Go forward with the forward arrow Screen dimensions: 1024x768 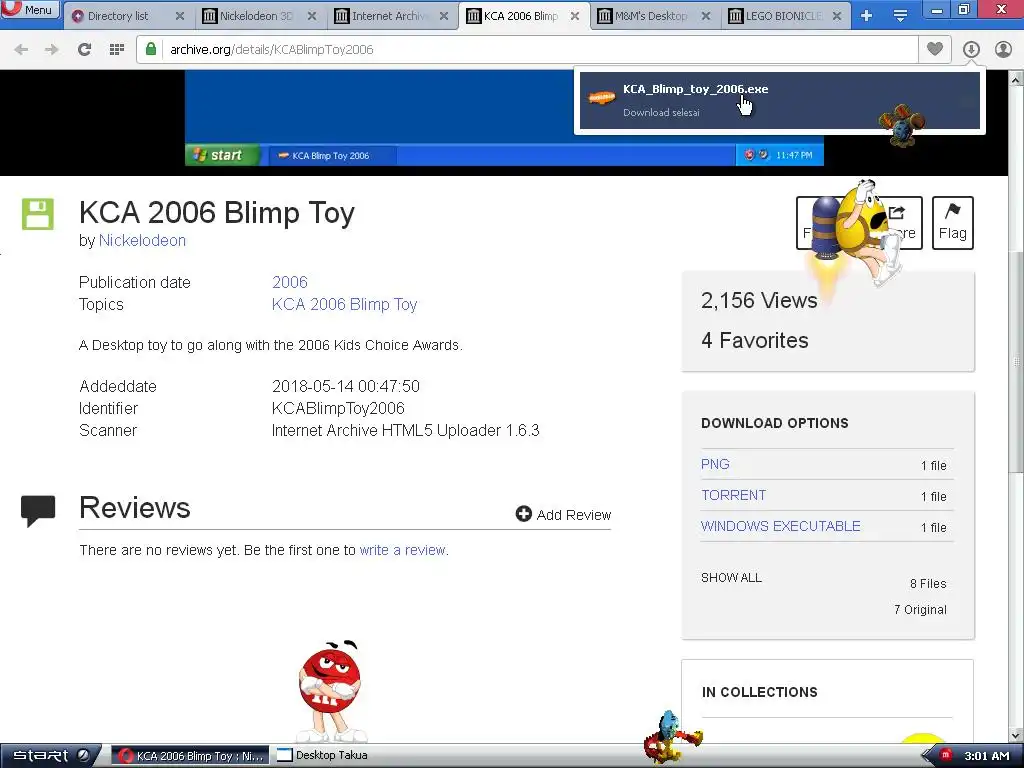coord(52,49)
